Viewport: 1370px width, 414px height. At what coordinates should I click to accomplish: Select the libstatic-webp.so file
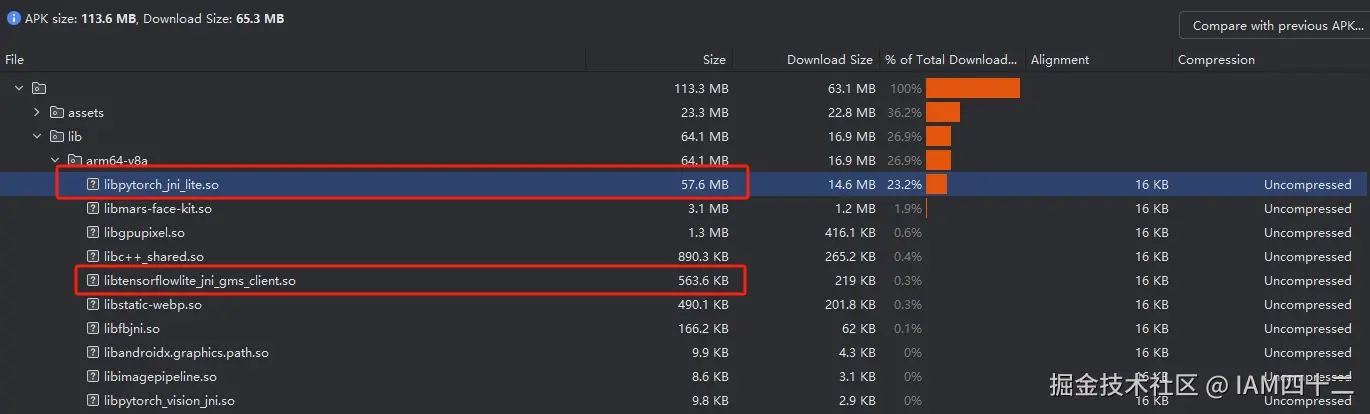(x=152, y=305)
